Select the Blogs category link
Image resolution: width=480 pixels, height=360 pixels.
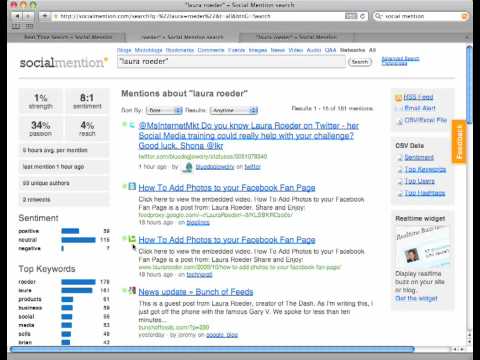[x=124, y=50]
